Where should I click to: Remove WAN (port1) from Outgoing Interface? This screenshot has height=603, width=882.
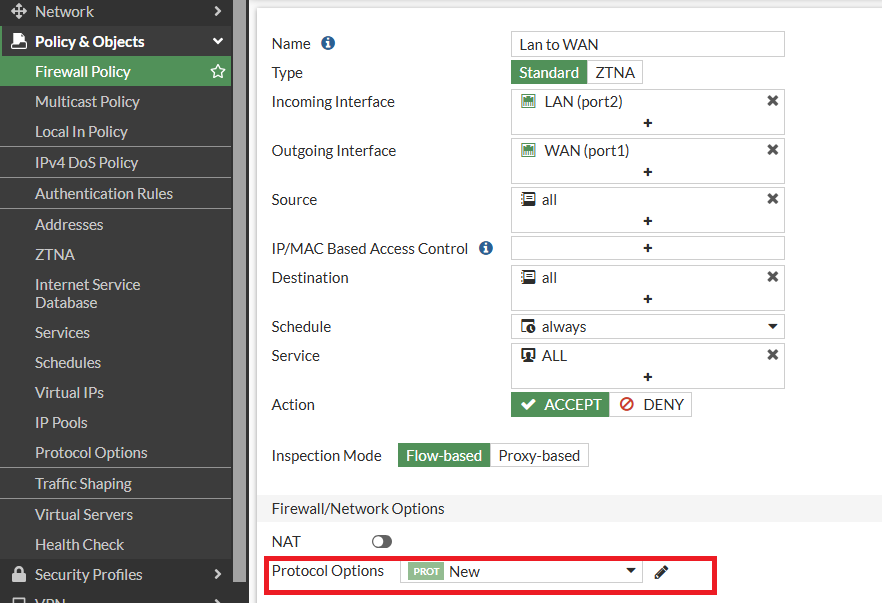772,150
